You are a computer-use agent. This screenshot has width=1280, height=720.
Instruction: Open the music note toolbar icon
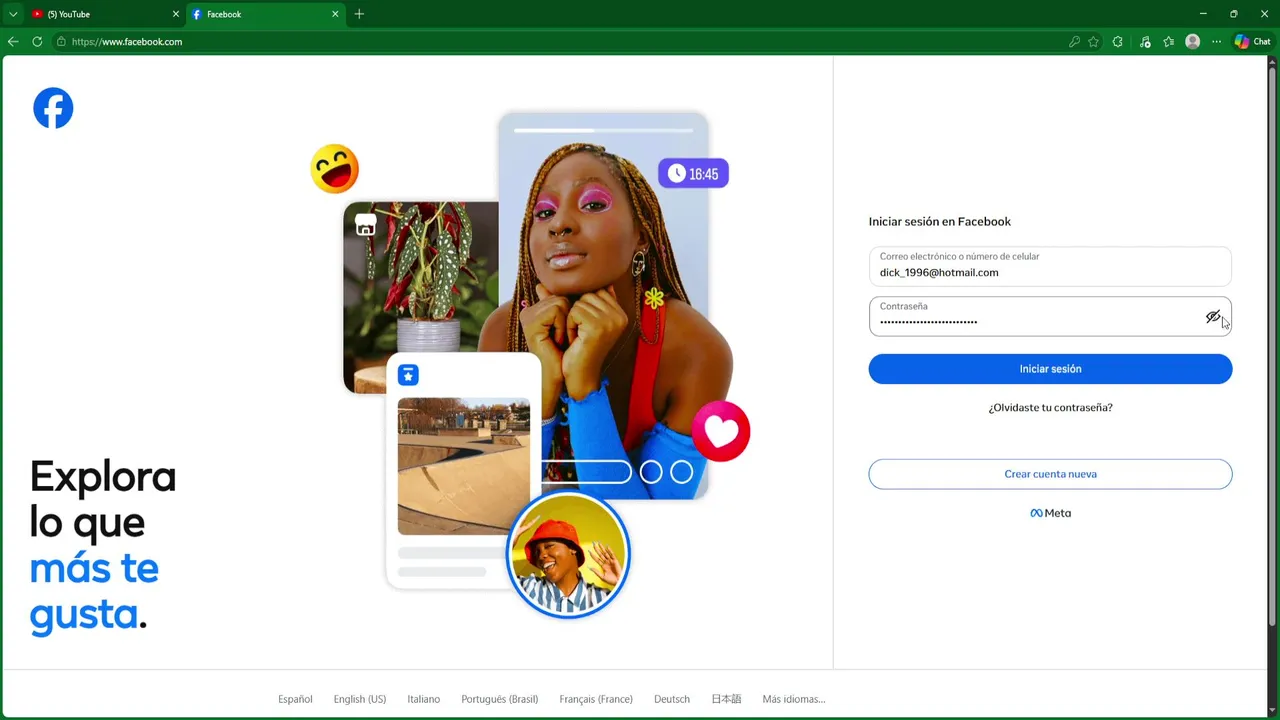point(1145,42)
